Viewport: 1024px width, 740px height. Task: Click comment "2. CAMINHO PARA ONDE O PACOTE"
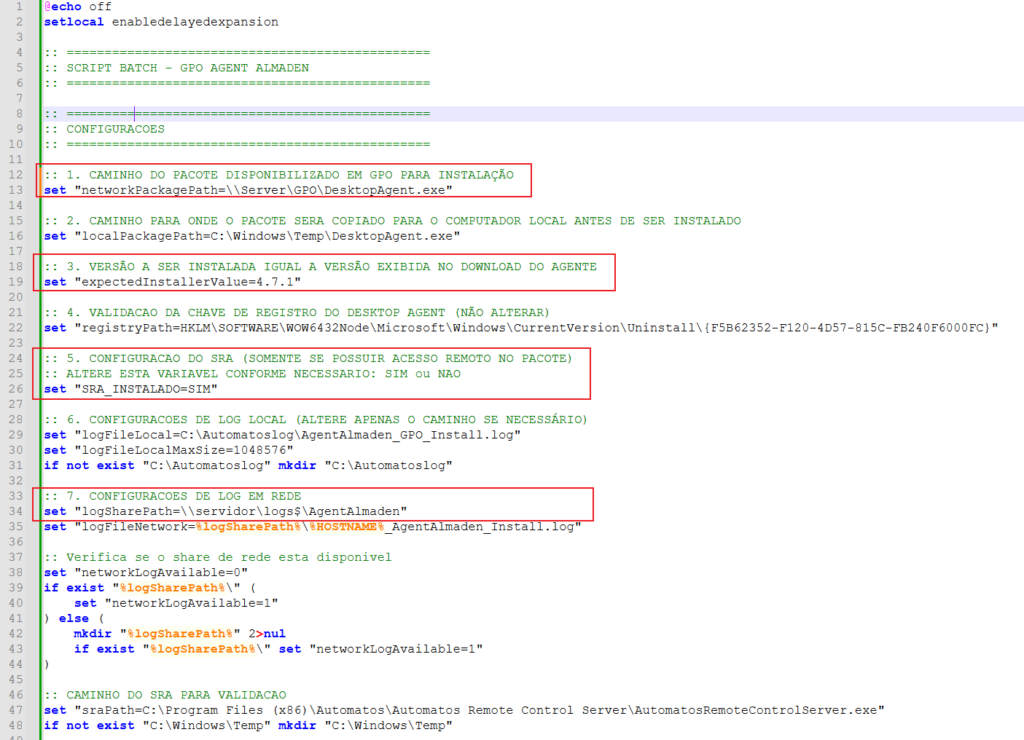(392, 221)
